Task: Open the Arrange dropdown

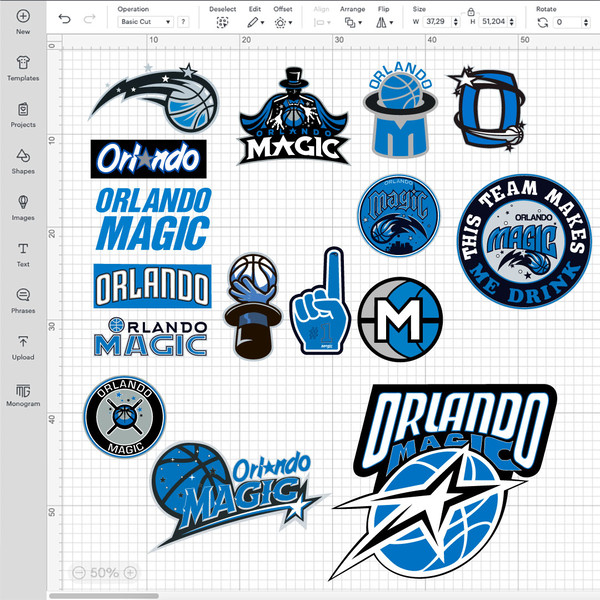Action: (x=353, y=23)
